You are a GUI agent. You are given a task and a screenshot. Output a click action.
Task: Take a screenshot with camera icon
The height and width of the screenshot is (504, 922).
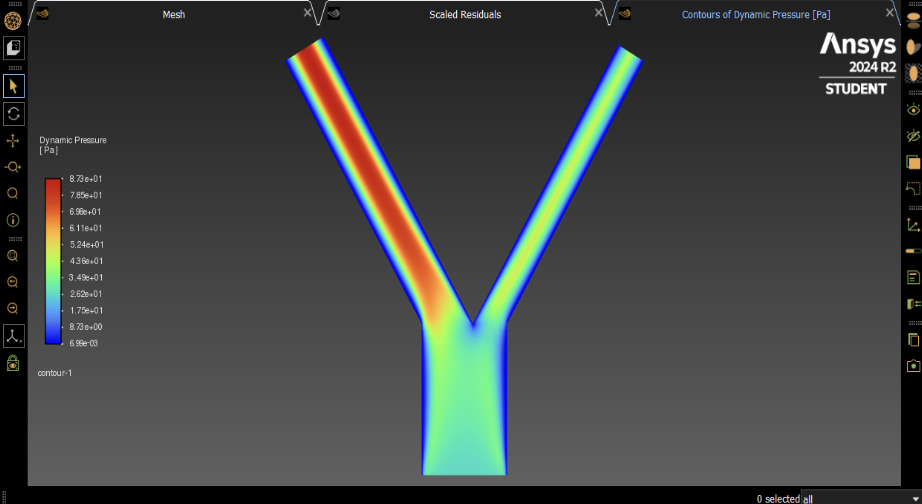click(912, 366)
